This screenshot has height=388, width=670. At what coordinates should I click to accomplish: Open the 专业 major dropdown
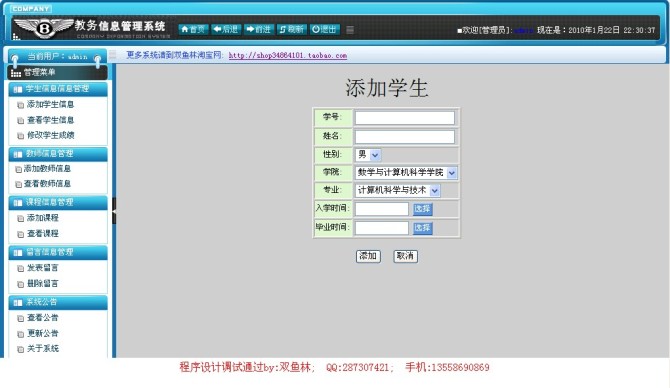tap(397, 191)
